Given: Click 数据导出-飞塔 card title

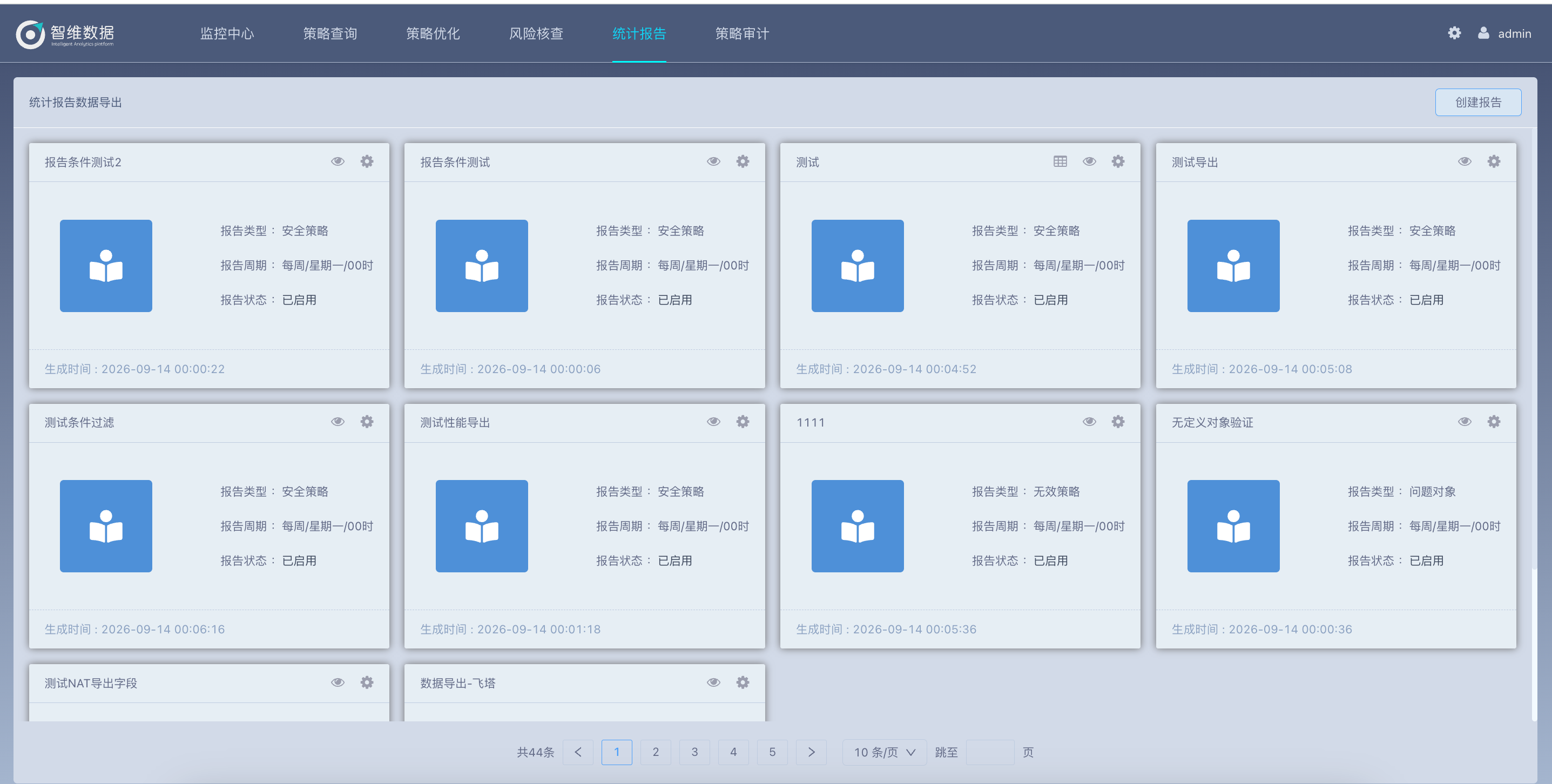Looking at the screenshot, I should (458, 683).
